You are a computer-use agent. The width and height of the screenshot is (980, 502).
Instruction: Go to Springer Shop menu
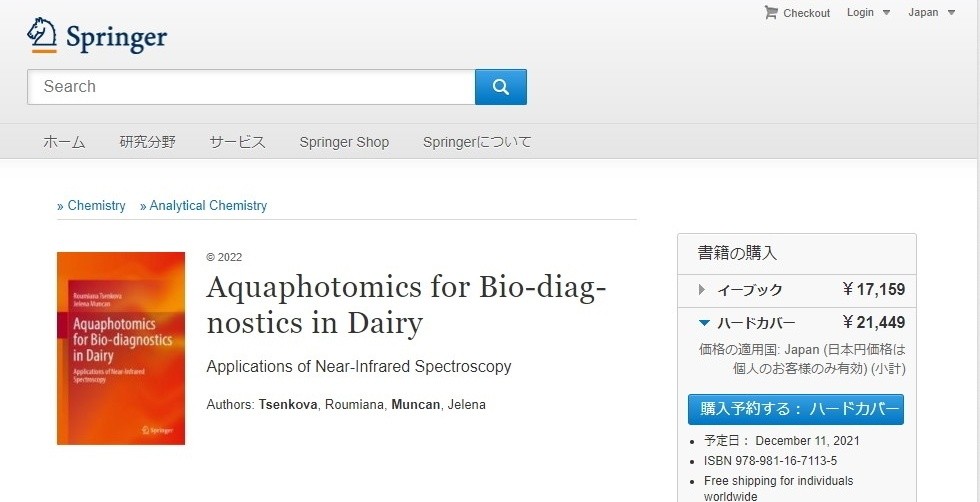[344, 142]
